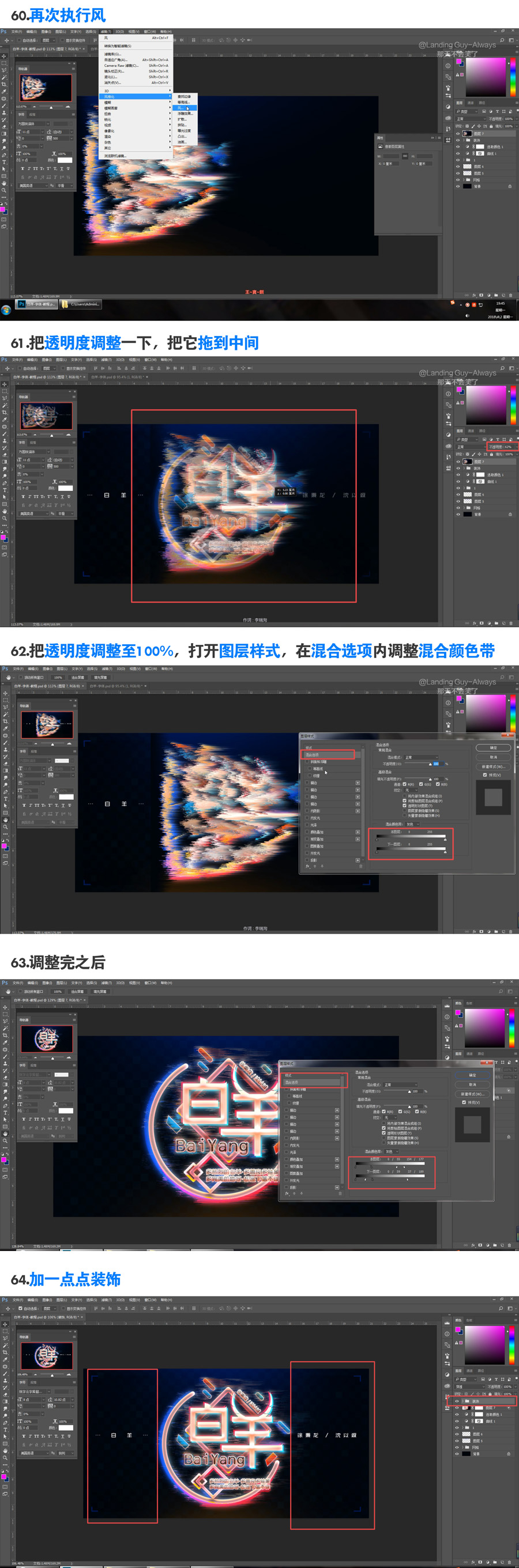Switch to 通道 tab in step 60 panel
The image size is (519, 1568).
click(x=471, y=103)
